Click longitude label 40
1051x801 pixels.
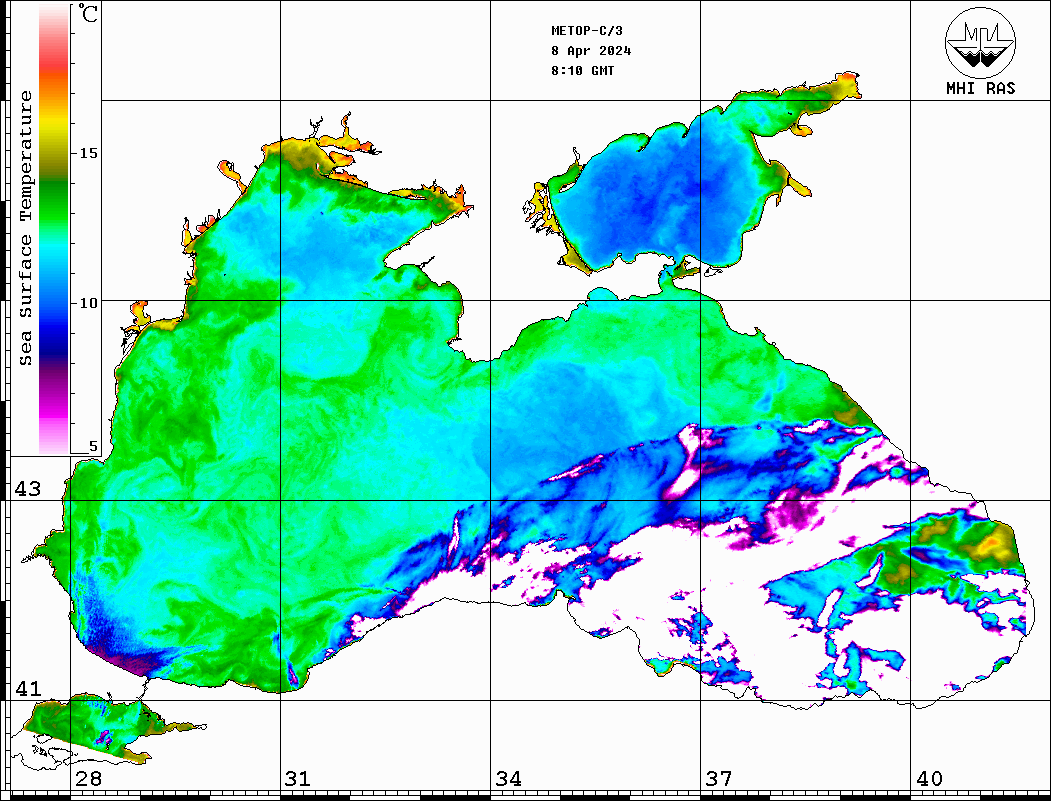pyautogui.click(x=929, y=778)
